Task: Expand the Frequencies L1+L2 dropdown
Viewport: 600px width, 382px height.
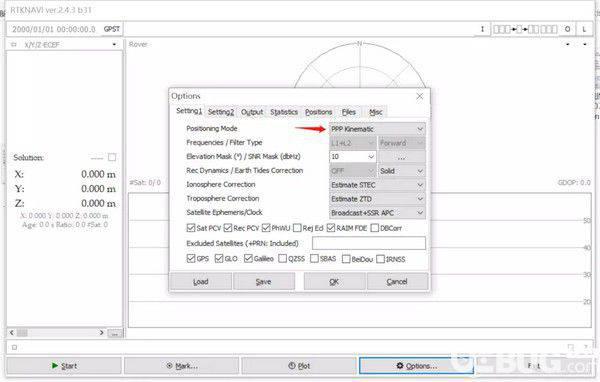Action: (353, 143)
